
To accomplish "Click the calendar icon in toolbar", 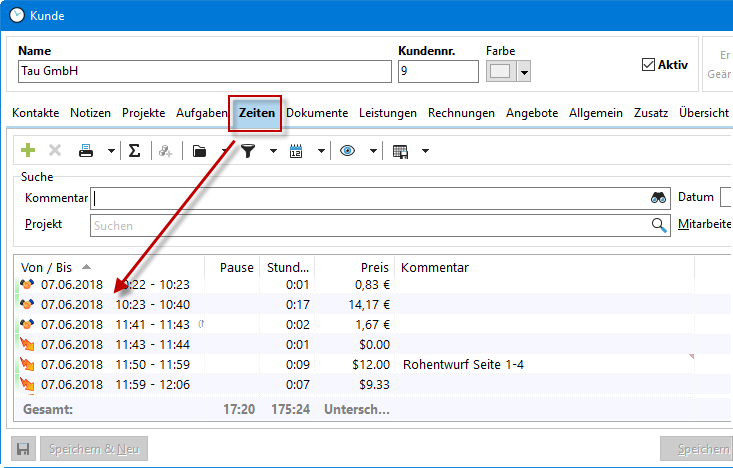I will [x=296, y=151].
